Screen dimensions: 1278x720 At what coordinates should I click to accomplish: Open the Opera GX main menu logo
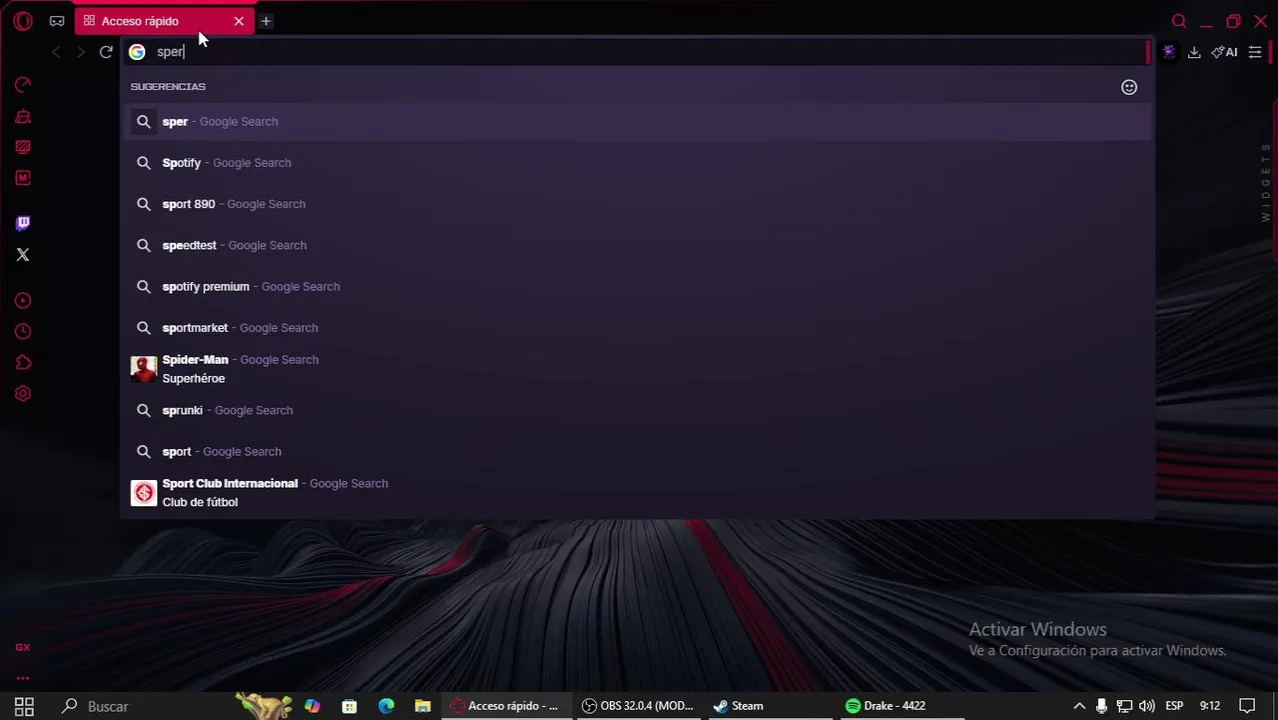tap(23, 21)
